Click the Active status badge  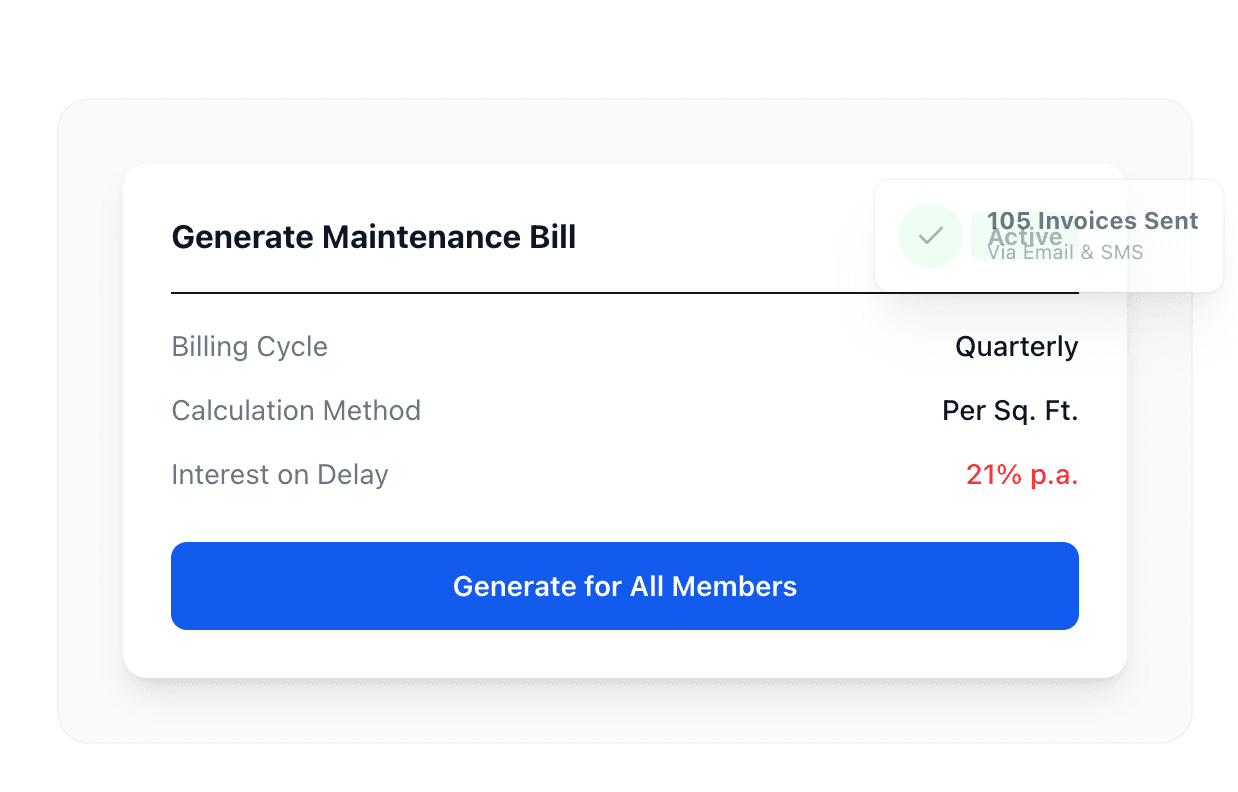coord(1025,237)
